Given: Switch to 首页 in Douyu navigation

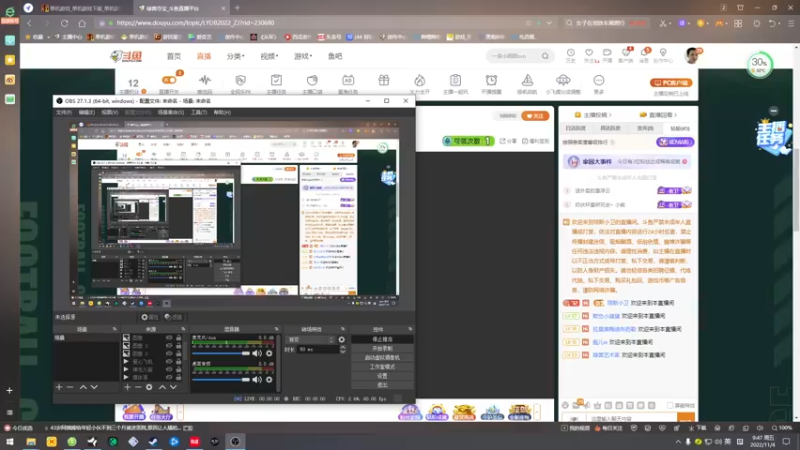Looking at the screenshot, I should [173, 56].
